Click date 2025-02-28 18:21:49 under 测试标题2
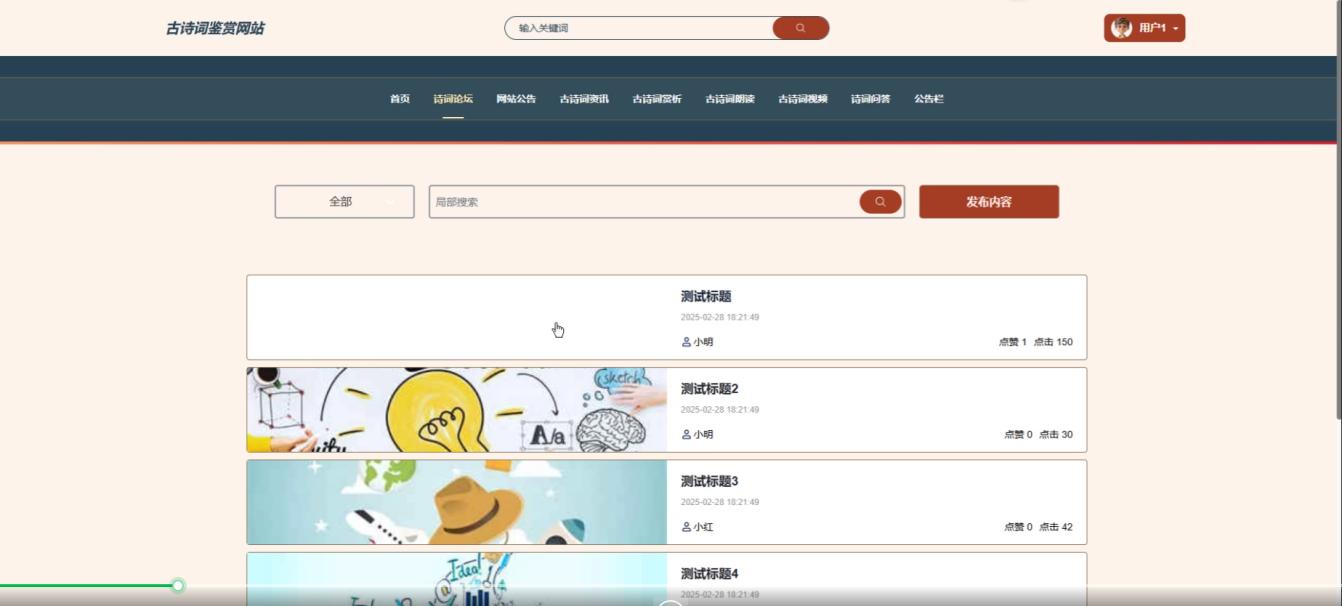1342x606 pixels. point(720,410)
